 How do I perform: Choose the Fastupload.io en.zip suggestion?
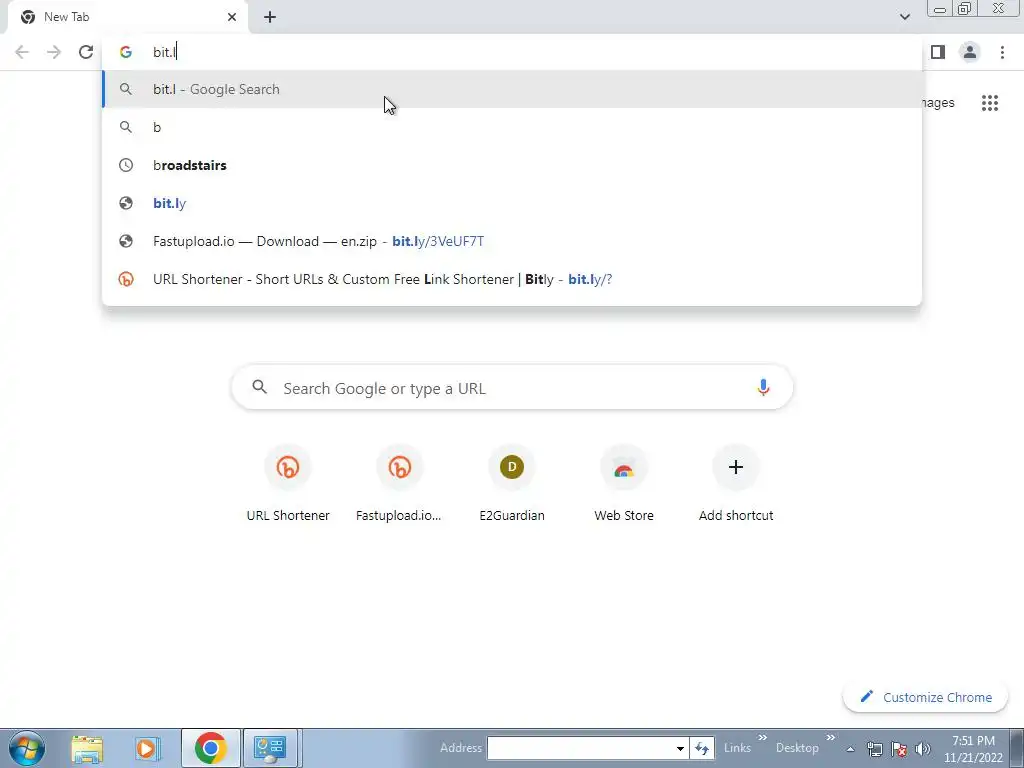(512, 241)
